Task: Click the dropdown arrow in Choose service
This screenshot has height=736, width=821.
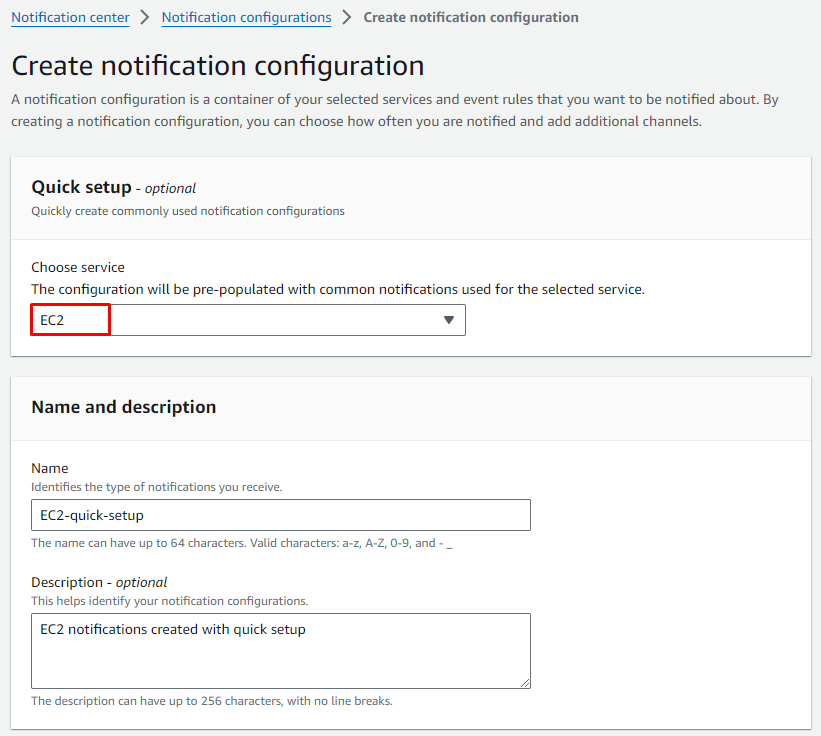Action: point(449,320)
